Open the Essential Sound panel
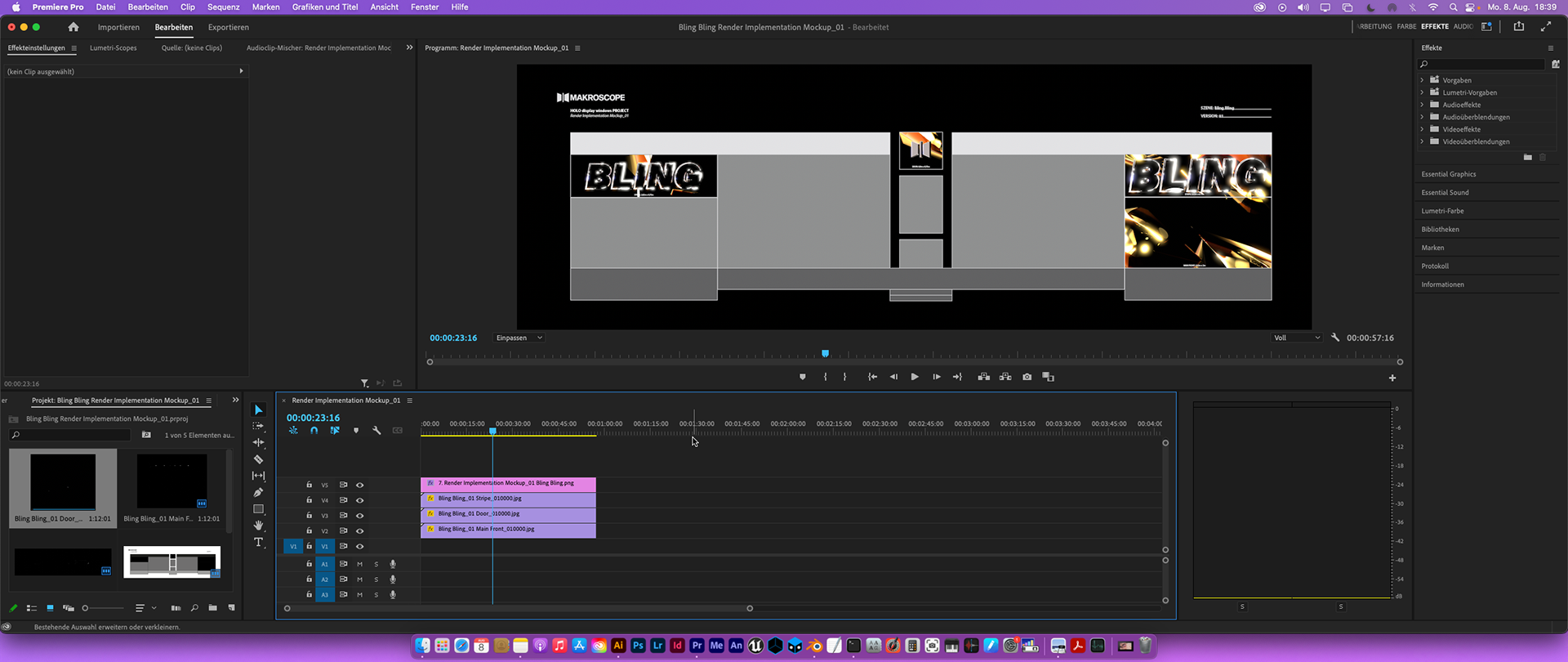1568x662 pixels. coord(1445,192)
